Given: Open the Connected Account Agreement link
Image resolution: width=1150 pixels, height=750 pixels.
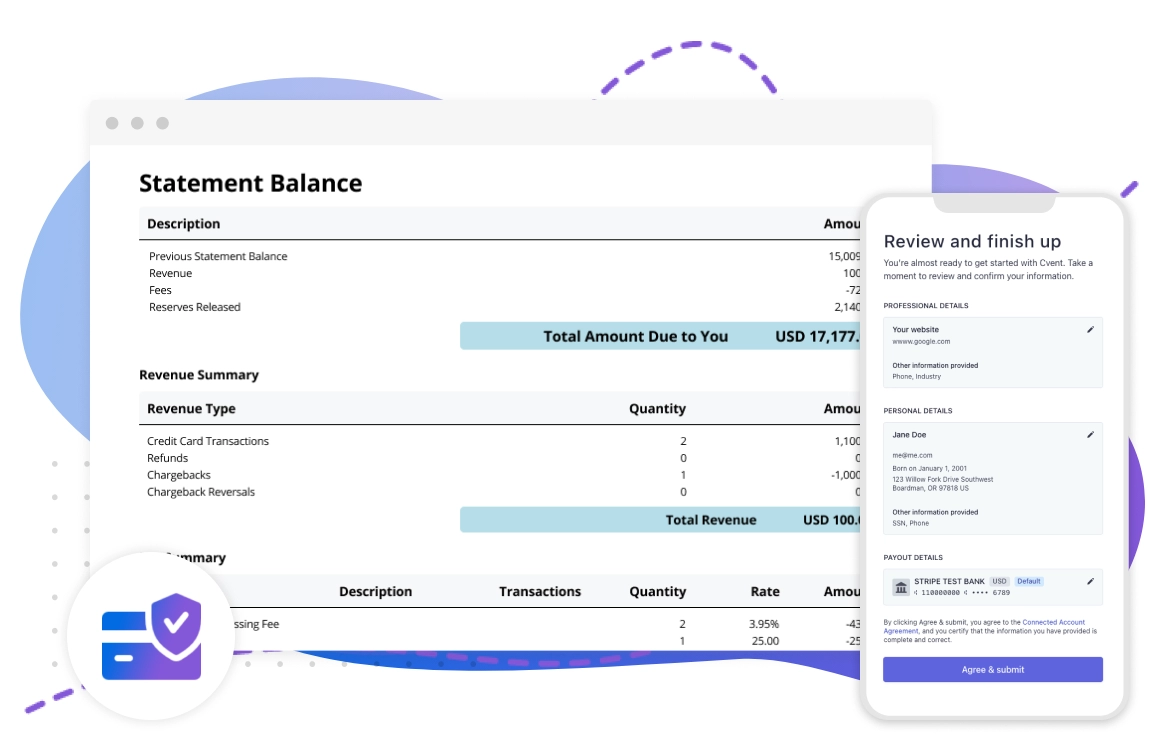Looking at the screenshot, I should point(1058,623).
